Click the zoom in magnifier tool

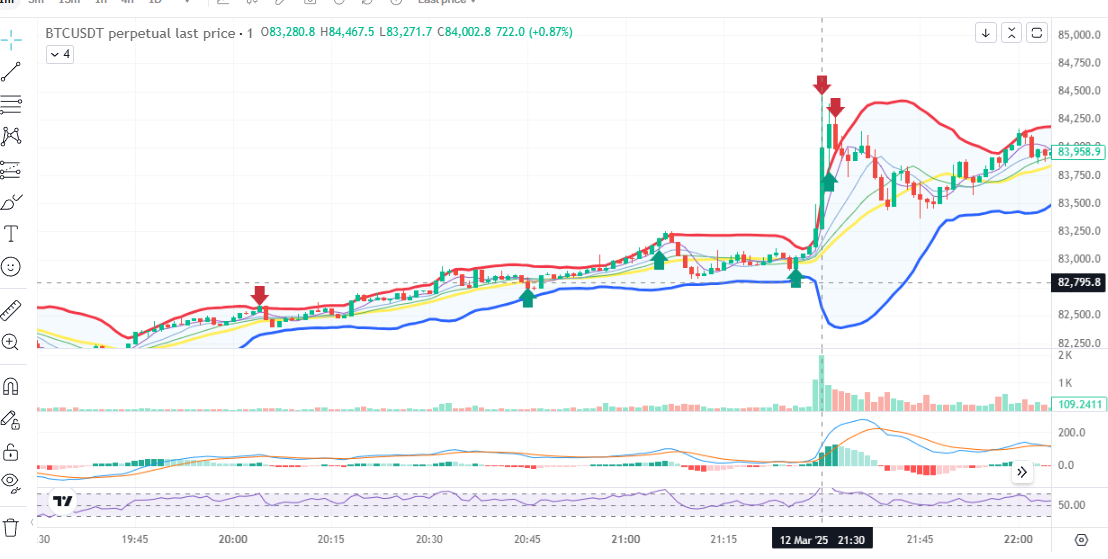point(11,342)
